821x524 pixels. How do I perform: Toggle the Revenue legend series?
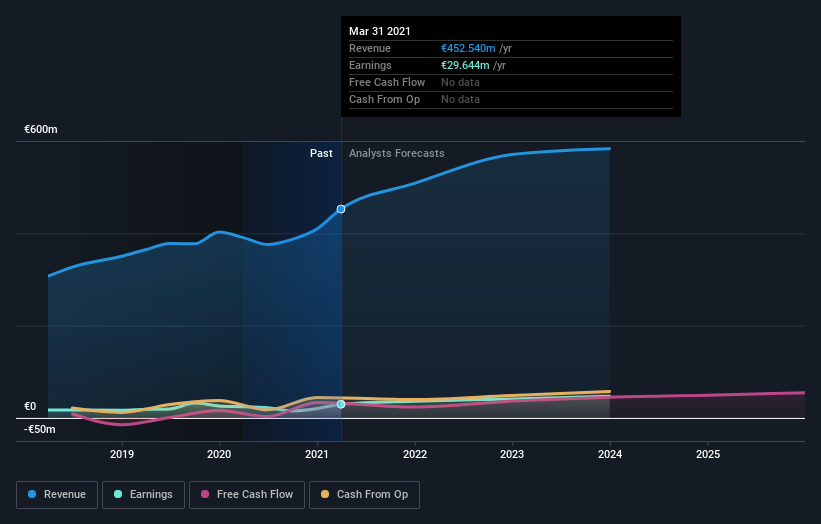click(x=57, y=495)
